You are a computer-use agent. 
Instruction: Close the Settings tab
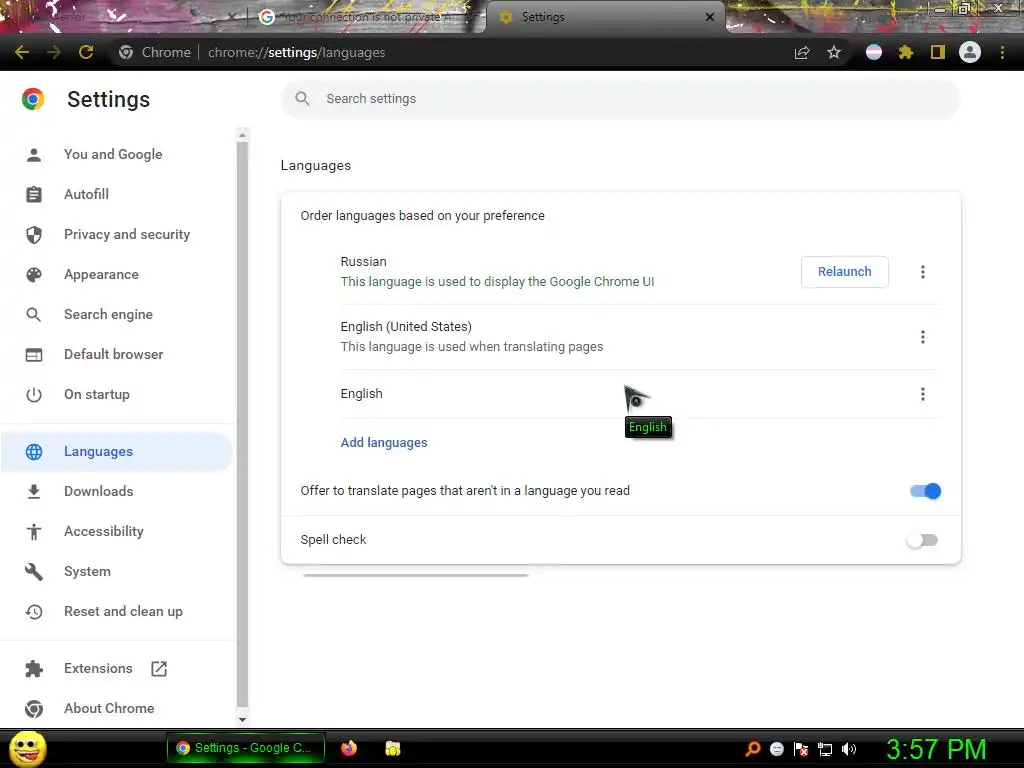[x=710, y=17]
